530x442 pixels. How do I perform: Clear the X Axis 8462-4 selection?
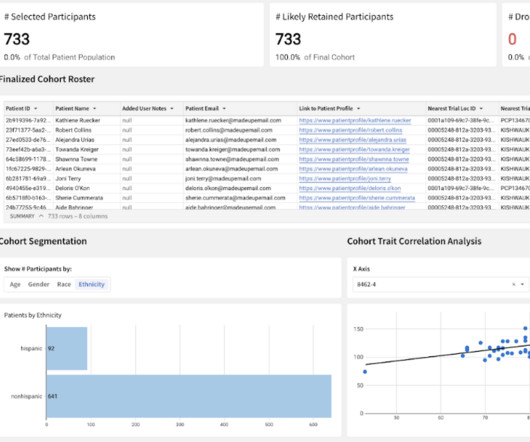click(x=513, y=284)
